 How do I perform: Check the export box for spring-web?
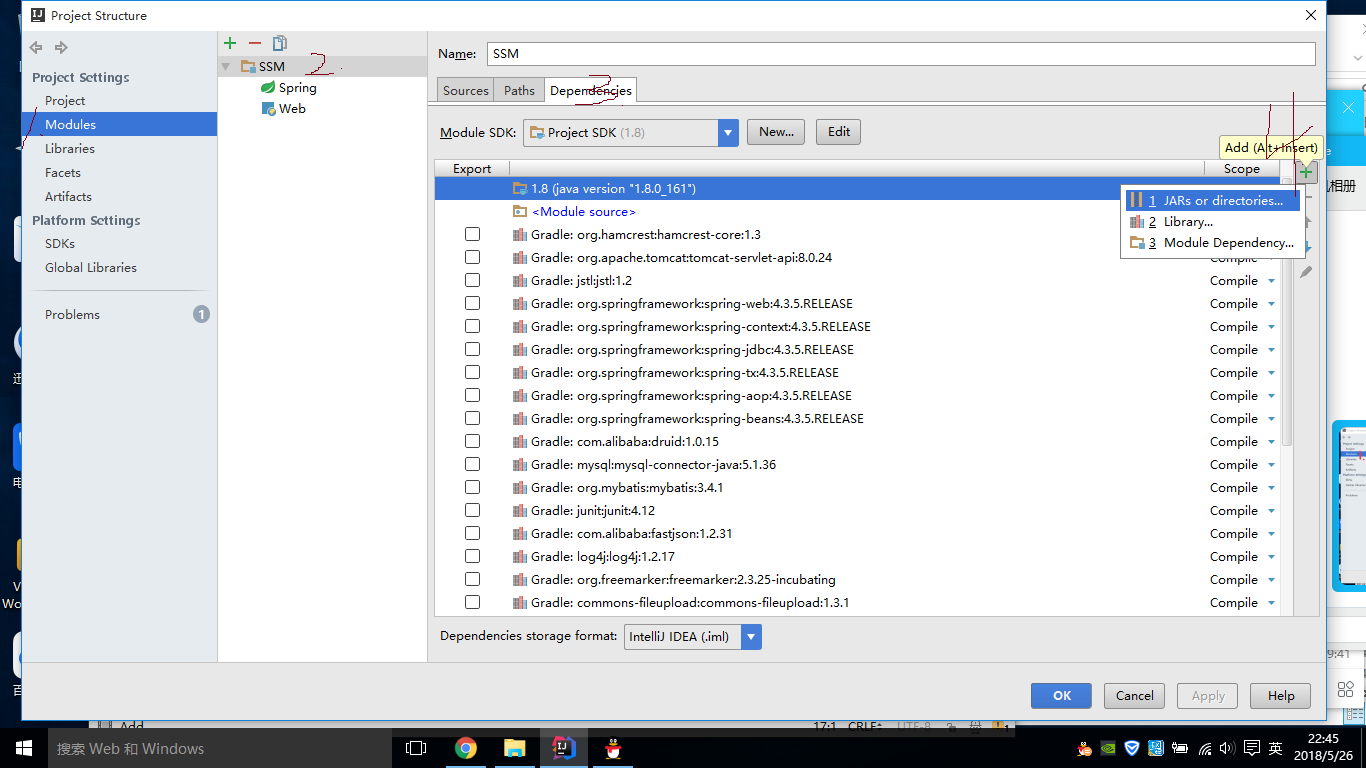pyautogui.click(x=472, y=302)
